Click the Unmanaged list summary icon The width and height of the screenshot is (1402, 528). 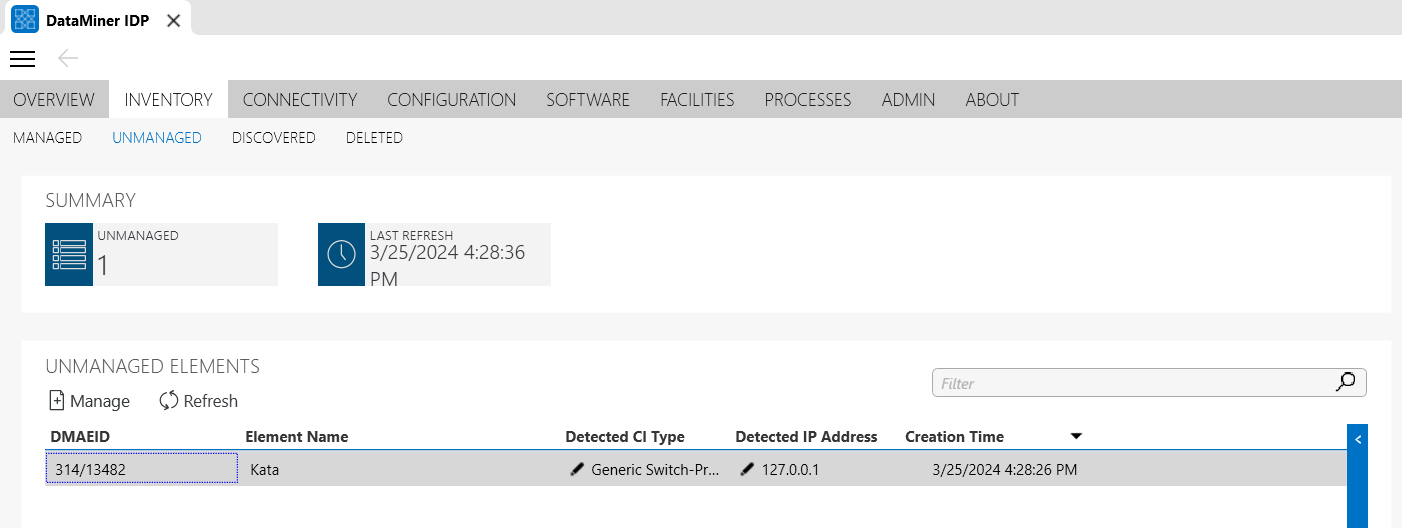(x=69, y=254)
